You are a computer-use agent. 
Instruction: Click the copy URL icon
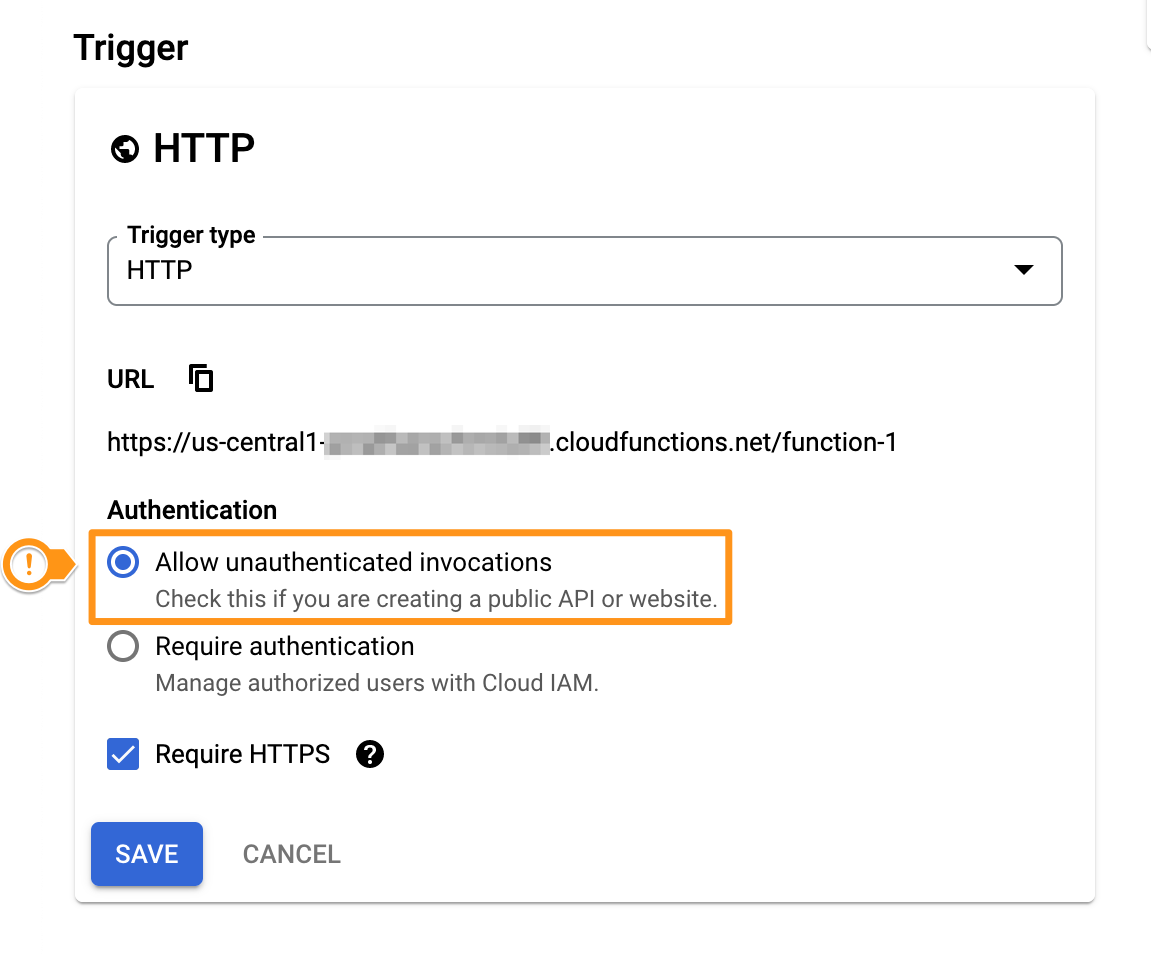point(200,378)
